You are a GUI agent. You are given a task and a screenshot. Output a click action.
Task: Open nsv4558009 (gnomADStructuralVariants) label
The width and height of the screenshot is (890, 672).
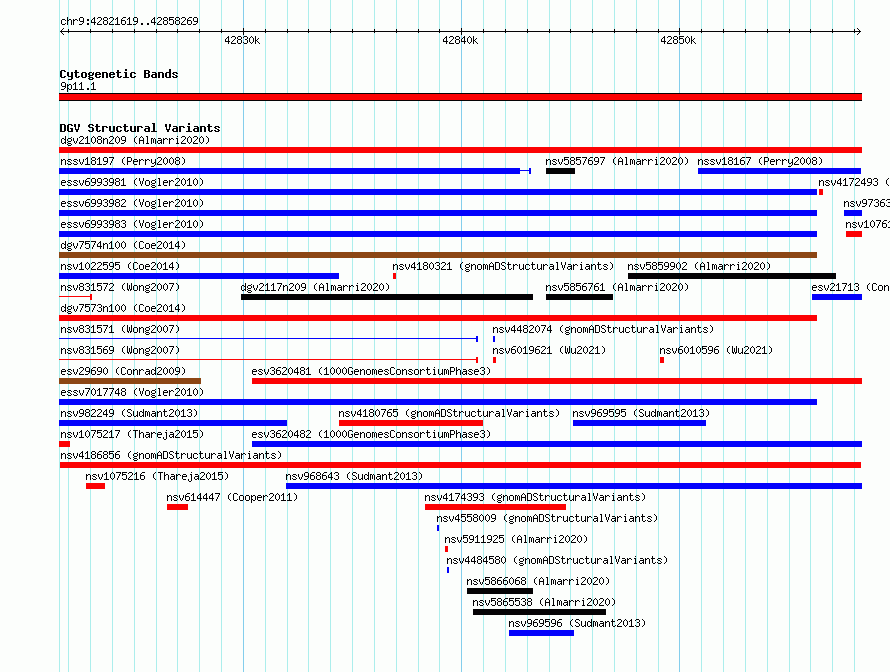[547, 518]
